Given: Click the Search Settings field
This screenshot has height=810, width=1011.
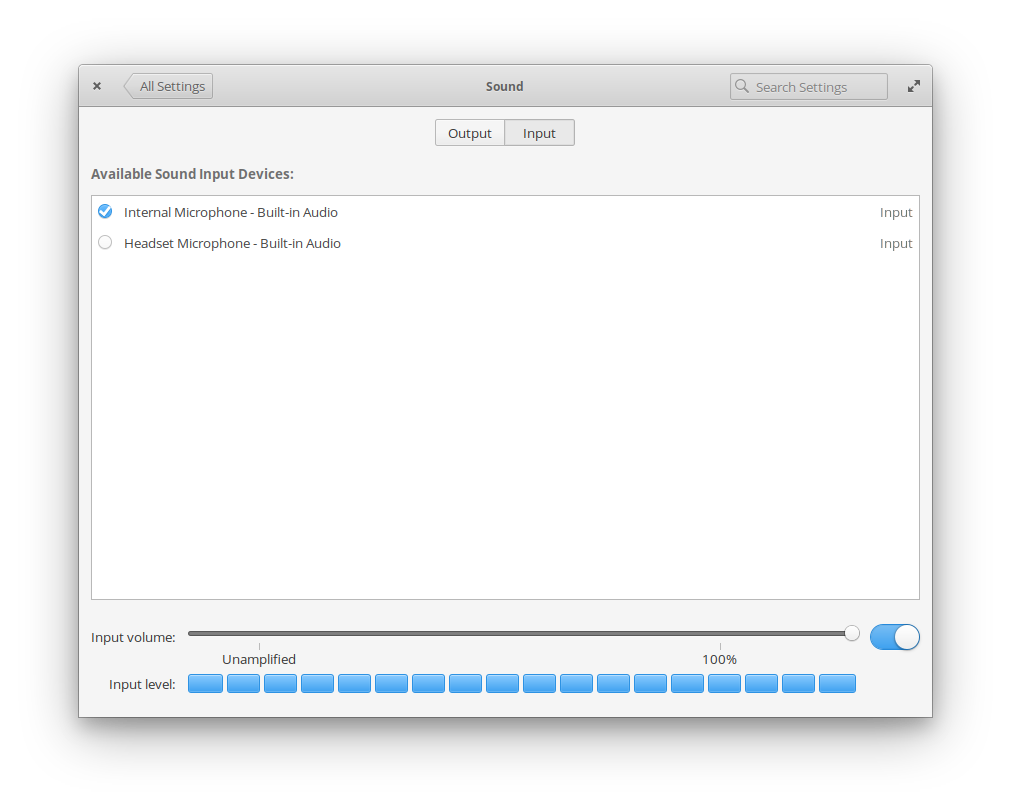Looking at the screenshot, I should (809, 86).
